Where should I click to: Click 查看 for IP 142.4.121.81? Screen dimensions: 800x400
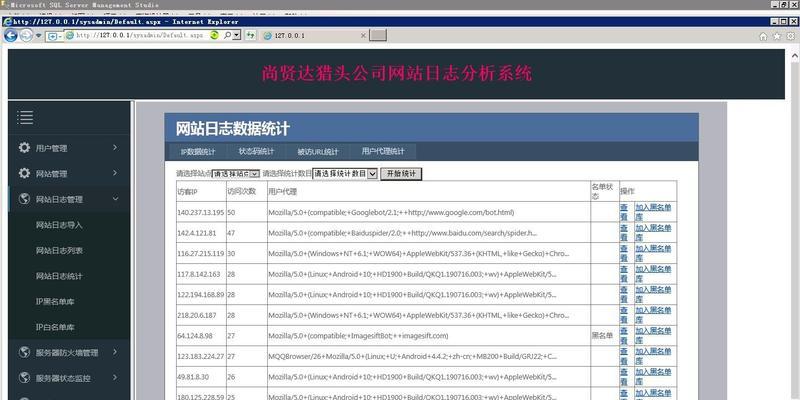(x=623, y=232)
